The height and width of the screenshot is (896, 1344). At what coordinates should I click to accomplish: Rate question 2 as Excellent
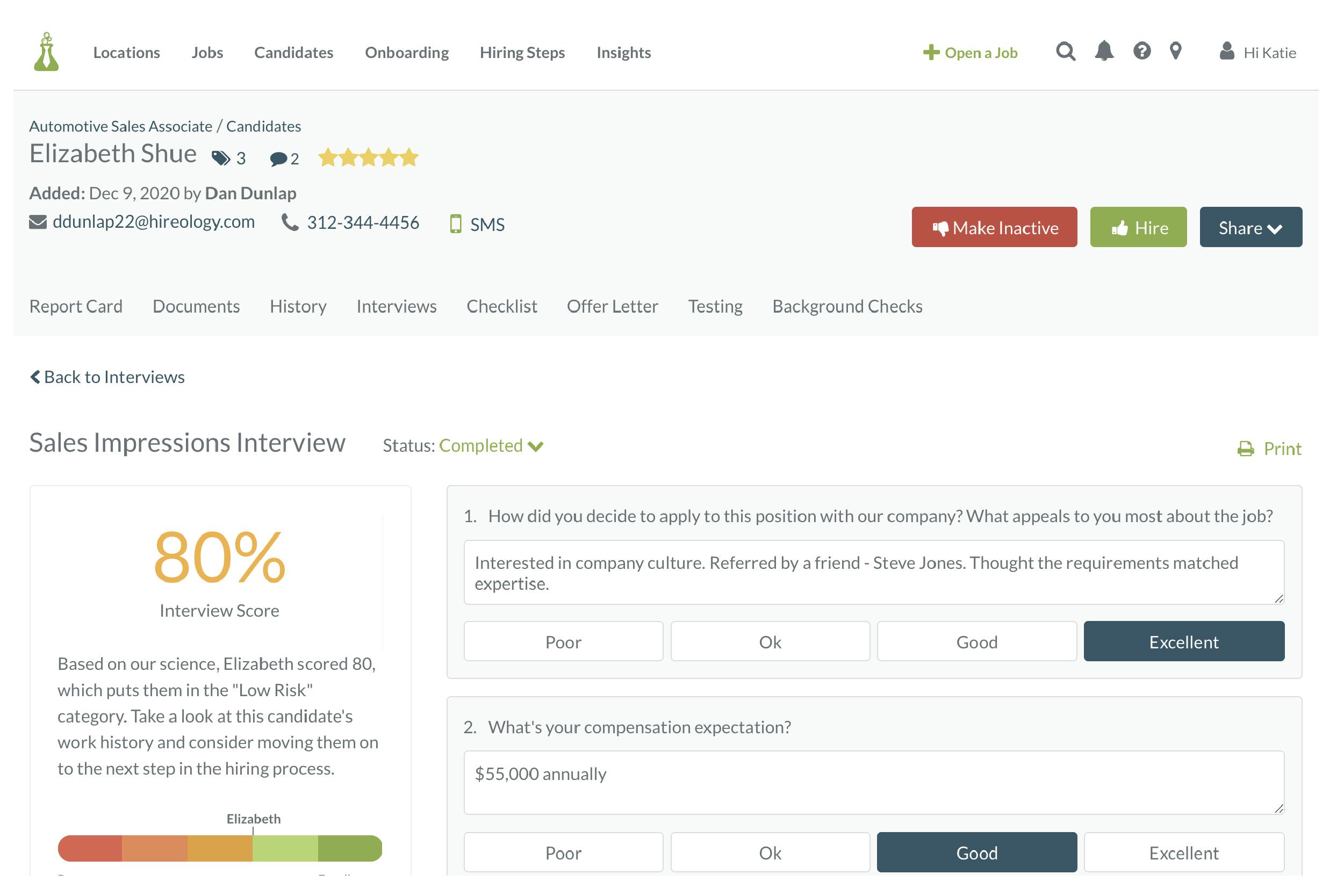click(1183, 852)
